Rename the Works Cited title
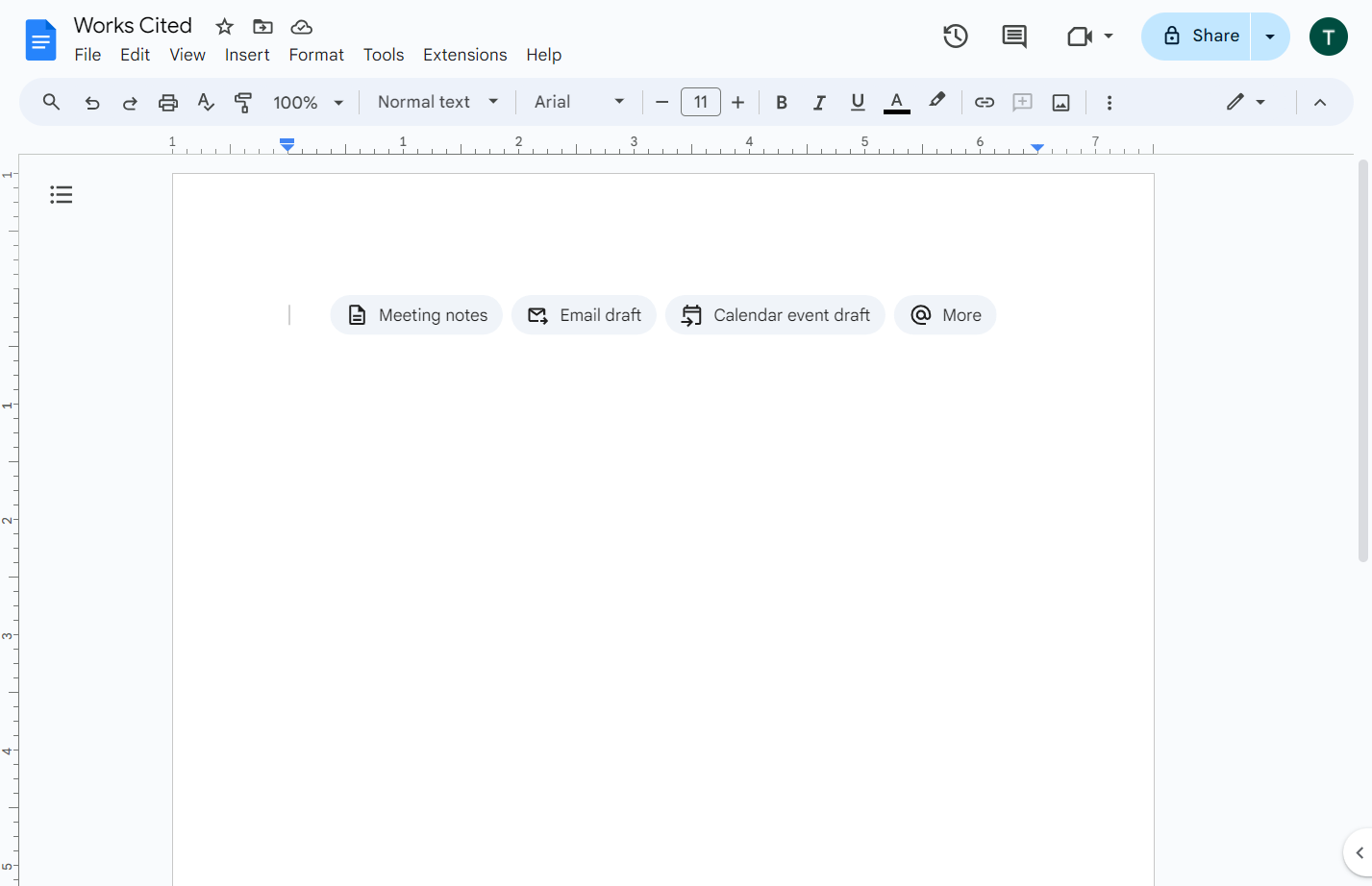This screenshot has height=886, width=1372. coord(133,26)
